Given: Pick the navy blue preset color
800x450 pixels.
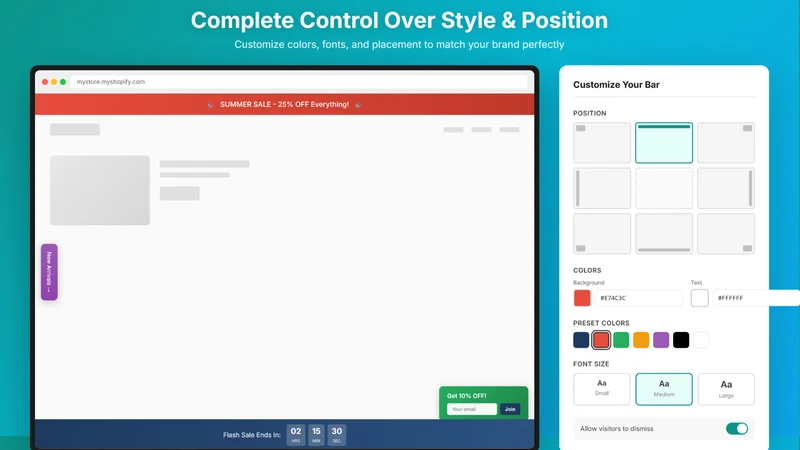Looking at the screenshot, I should (581, 340).
